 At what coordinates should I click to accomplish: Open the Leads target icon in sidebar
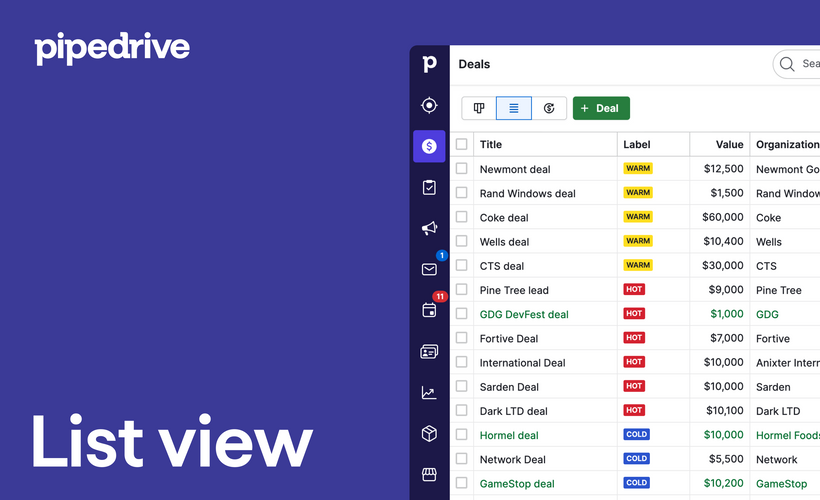coord(429,105)
